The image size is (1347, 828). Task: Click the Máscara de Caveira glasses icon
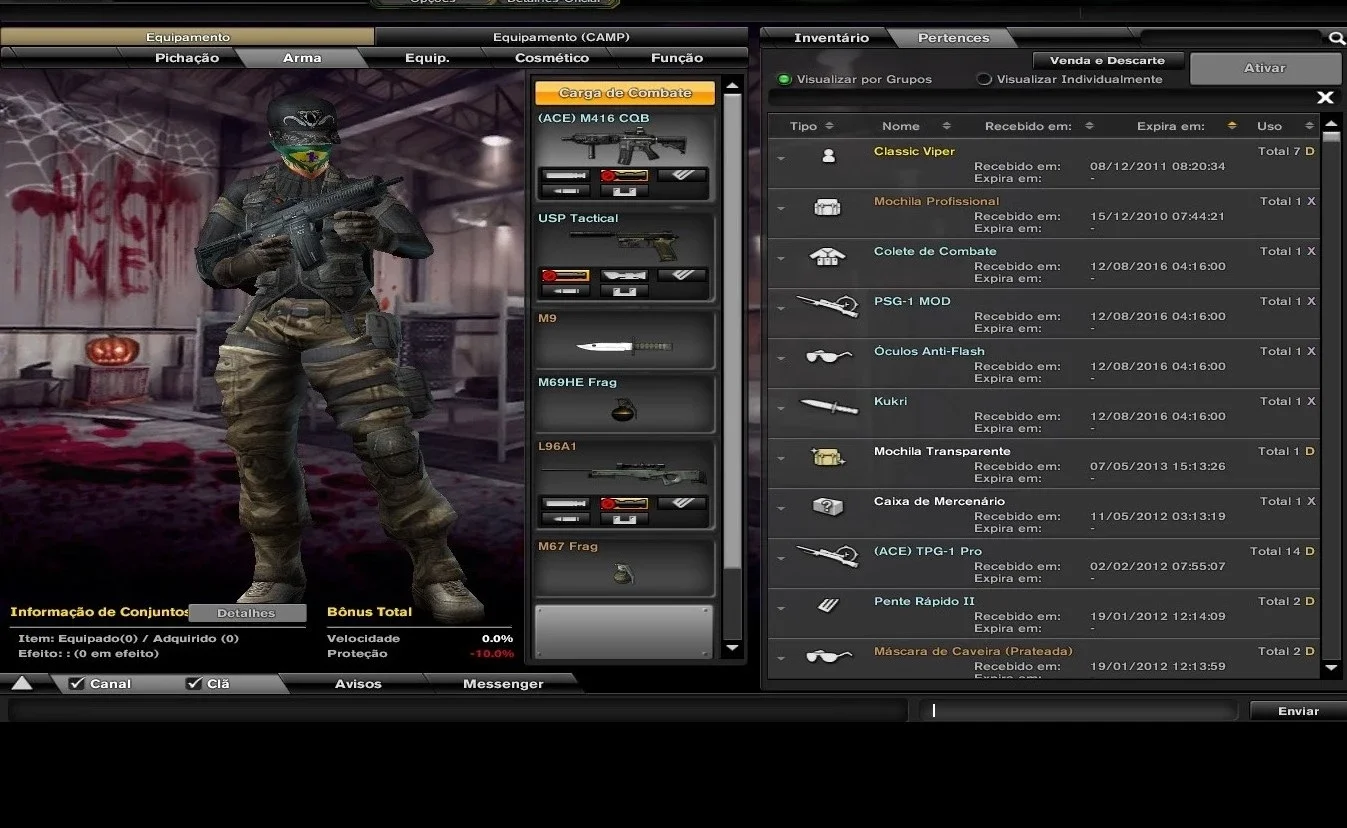point(828,656)
